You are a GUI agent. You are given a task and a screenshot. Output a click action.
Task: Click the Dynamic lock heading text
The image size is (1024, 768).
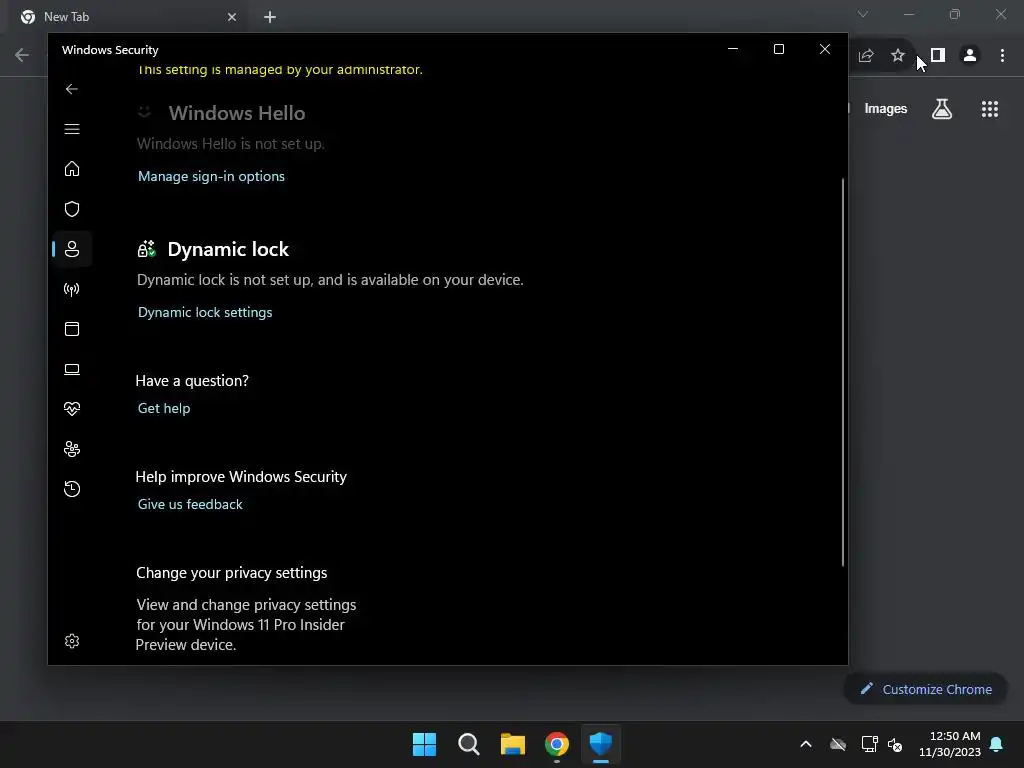coord(228,249)
